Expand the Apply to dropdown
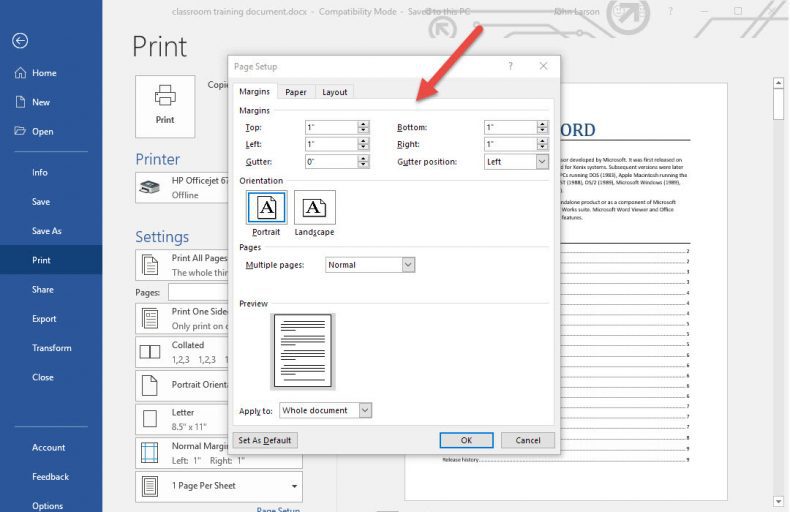The height and width of the screenshot is (512, 790). [365, 410]
